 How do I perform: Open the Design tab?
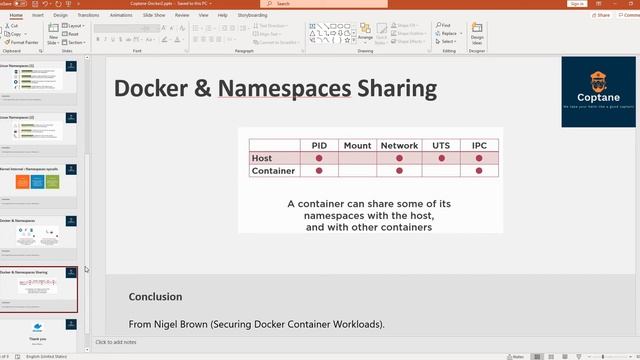(60, 15)
